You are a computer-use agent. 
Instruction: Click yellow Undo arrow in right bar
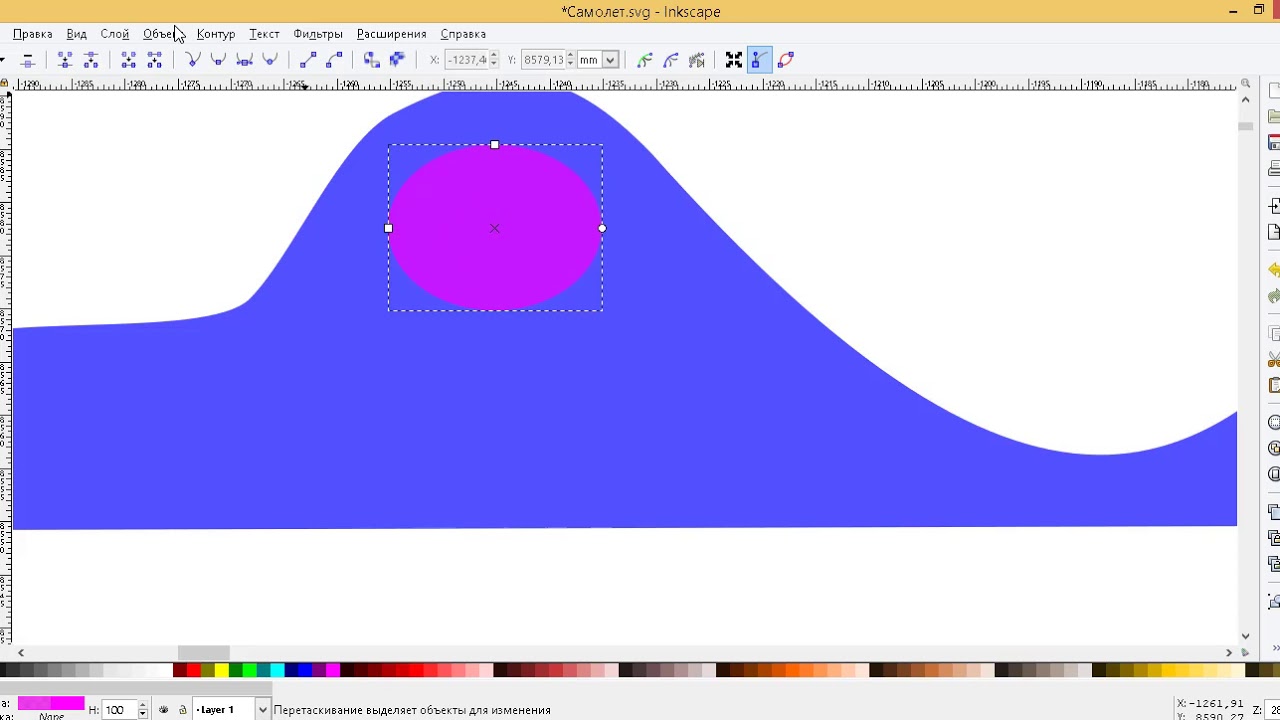click(x=1274, y=270)
